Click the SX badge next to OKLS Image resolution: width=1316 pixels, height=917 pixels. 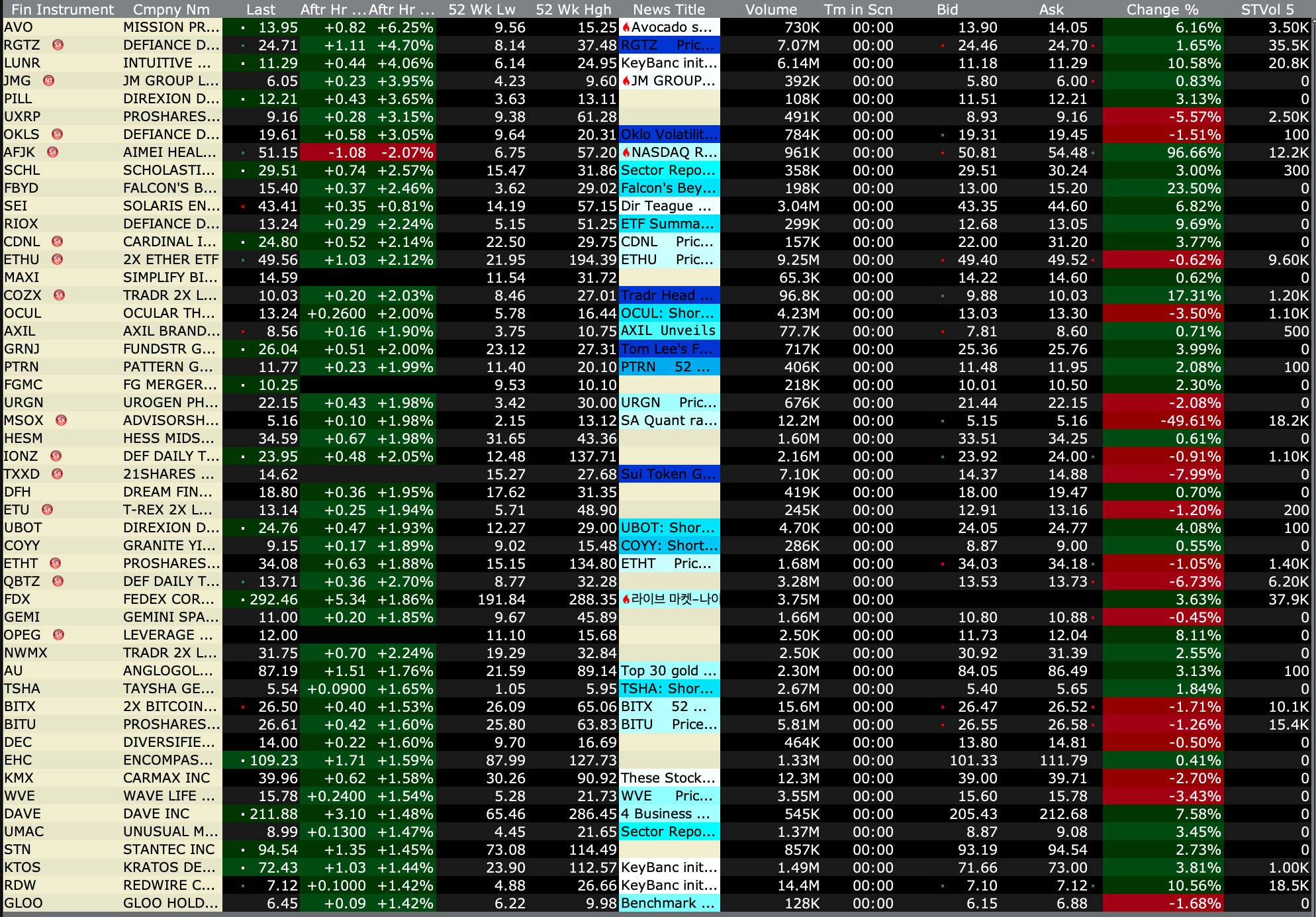58,134
